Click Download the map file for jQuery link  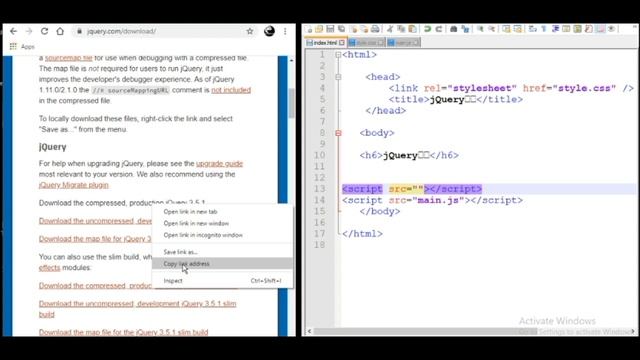[95, 239]
